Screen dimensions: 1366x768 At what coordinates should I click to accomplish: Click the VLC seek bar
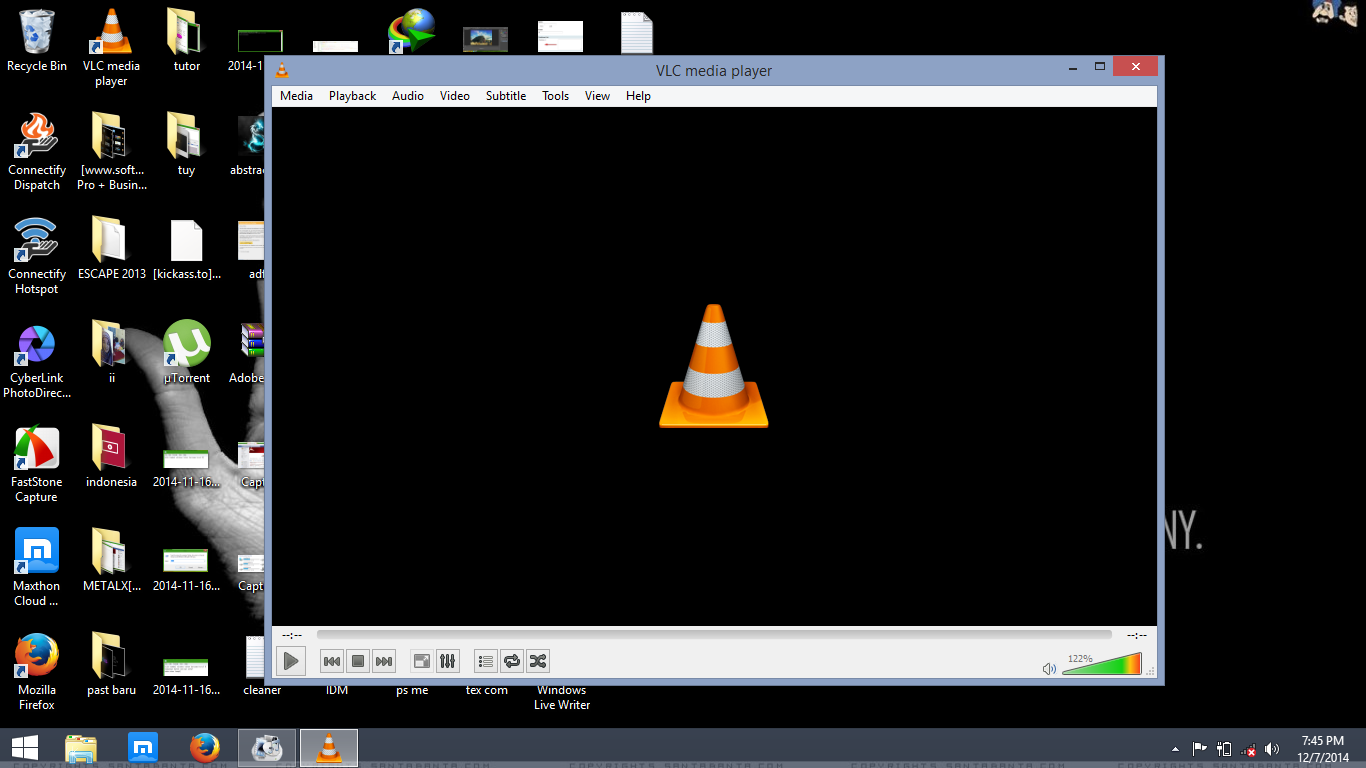coord(714,634)
